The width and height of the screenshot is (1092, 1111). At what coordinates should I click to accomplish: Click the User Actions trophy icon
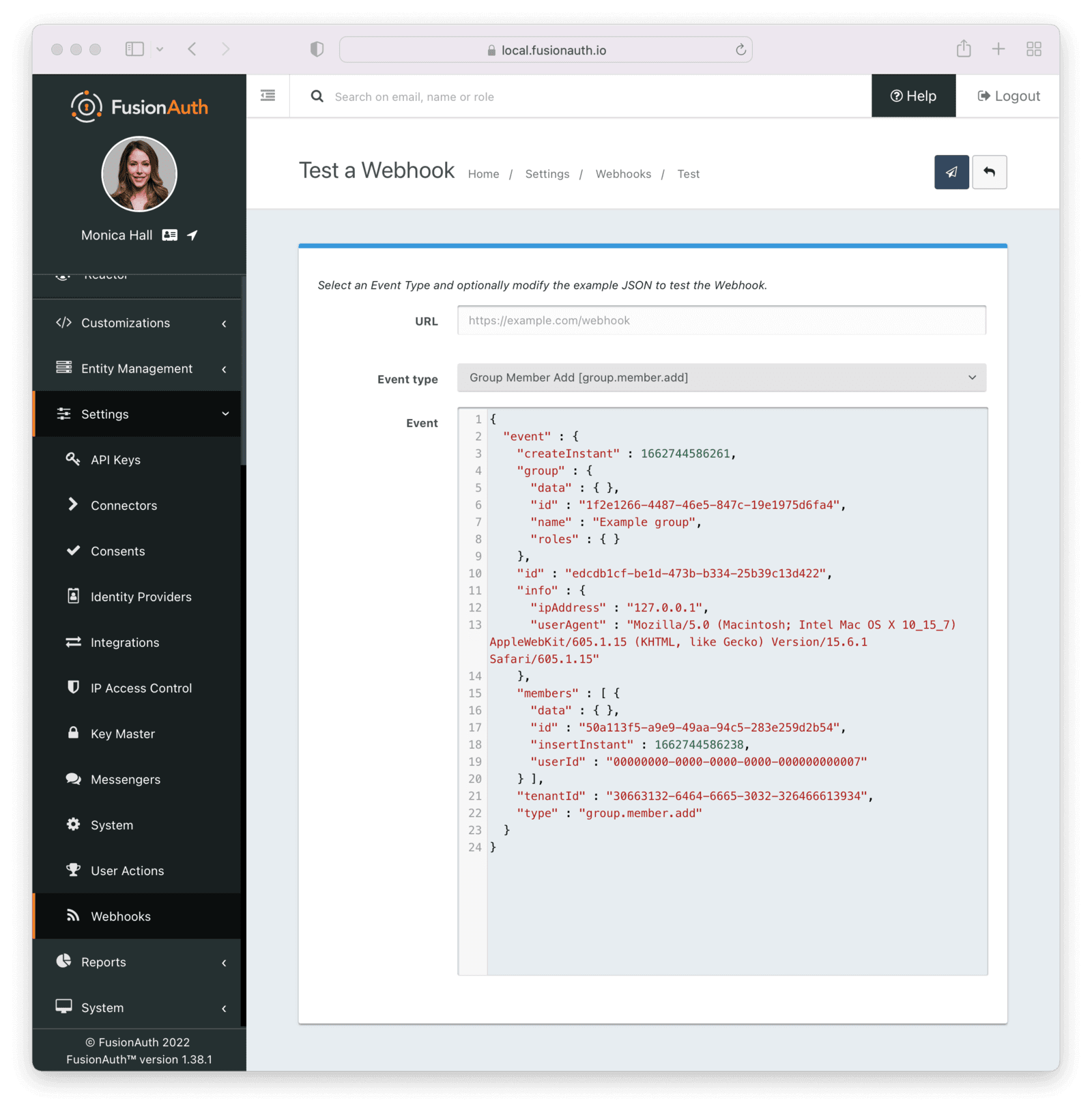click(73, 870)
